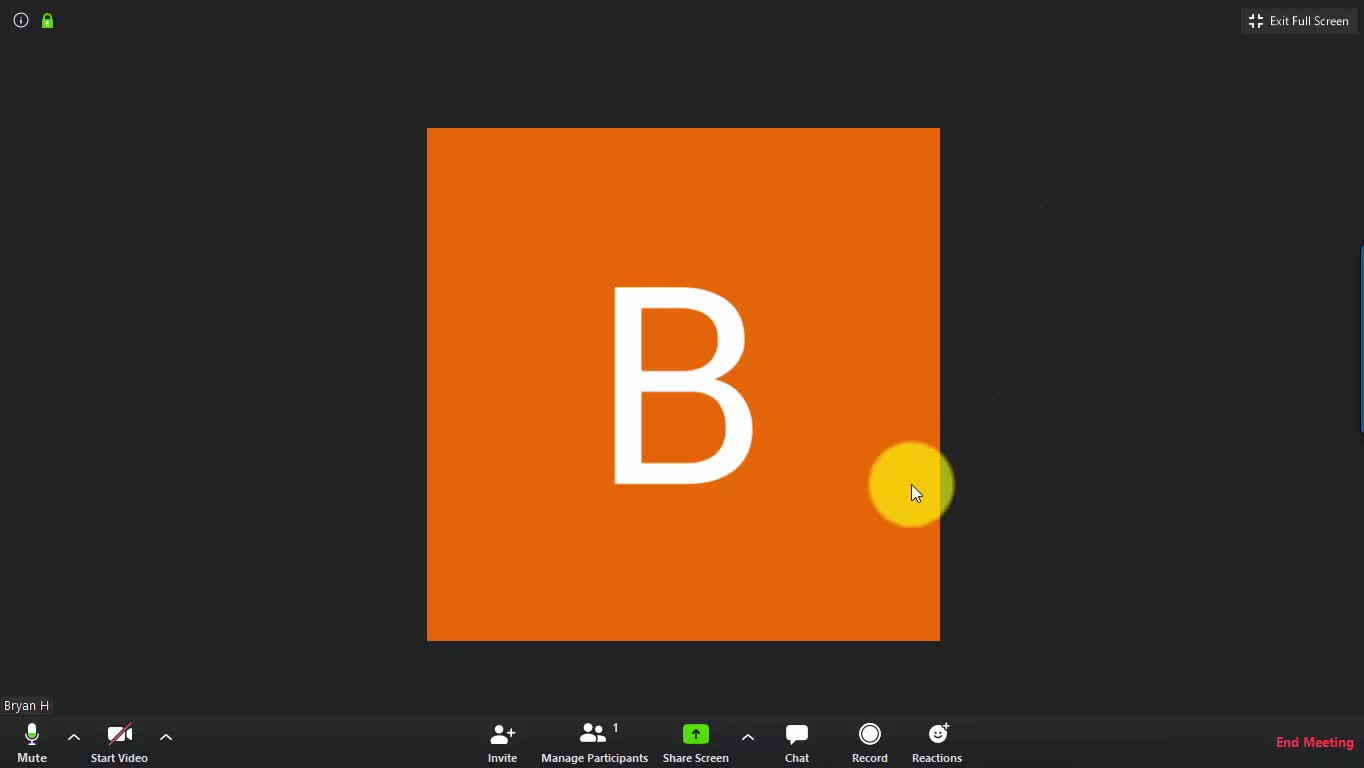Open the meeting information icon
The width and height of the screenshot is (1364, 768).
(x=21, y=20)
